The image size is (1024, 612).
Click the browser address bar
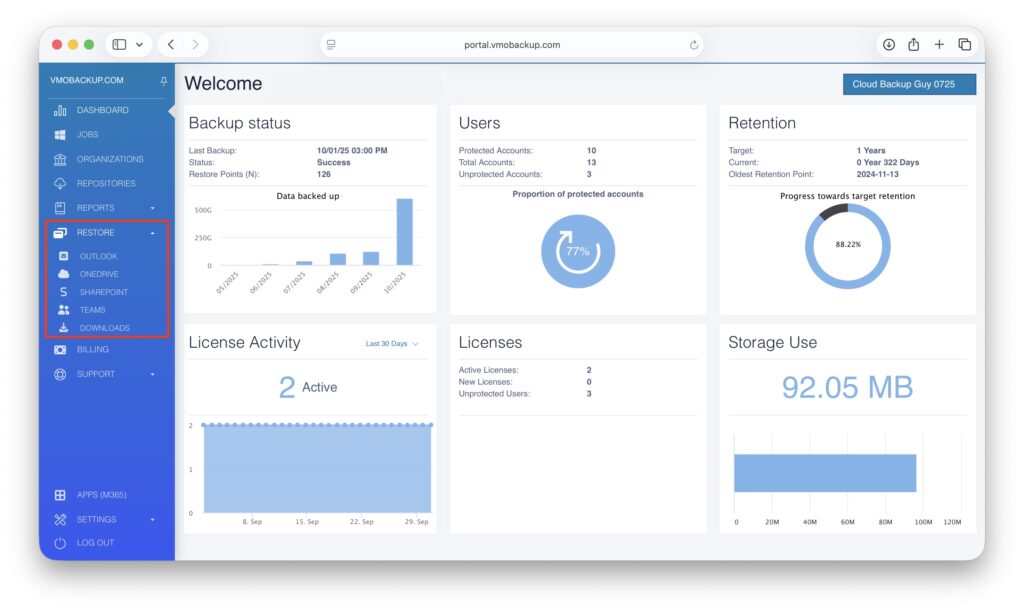click(x=512, y=44)
